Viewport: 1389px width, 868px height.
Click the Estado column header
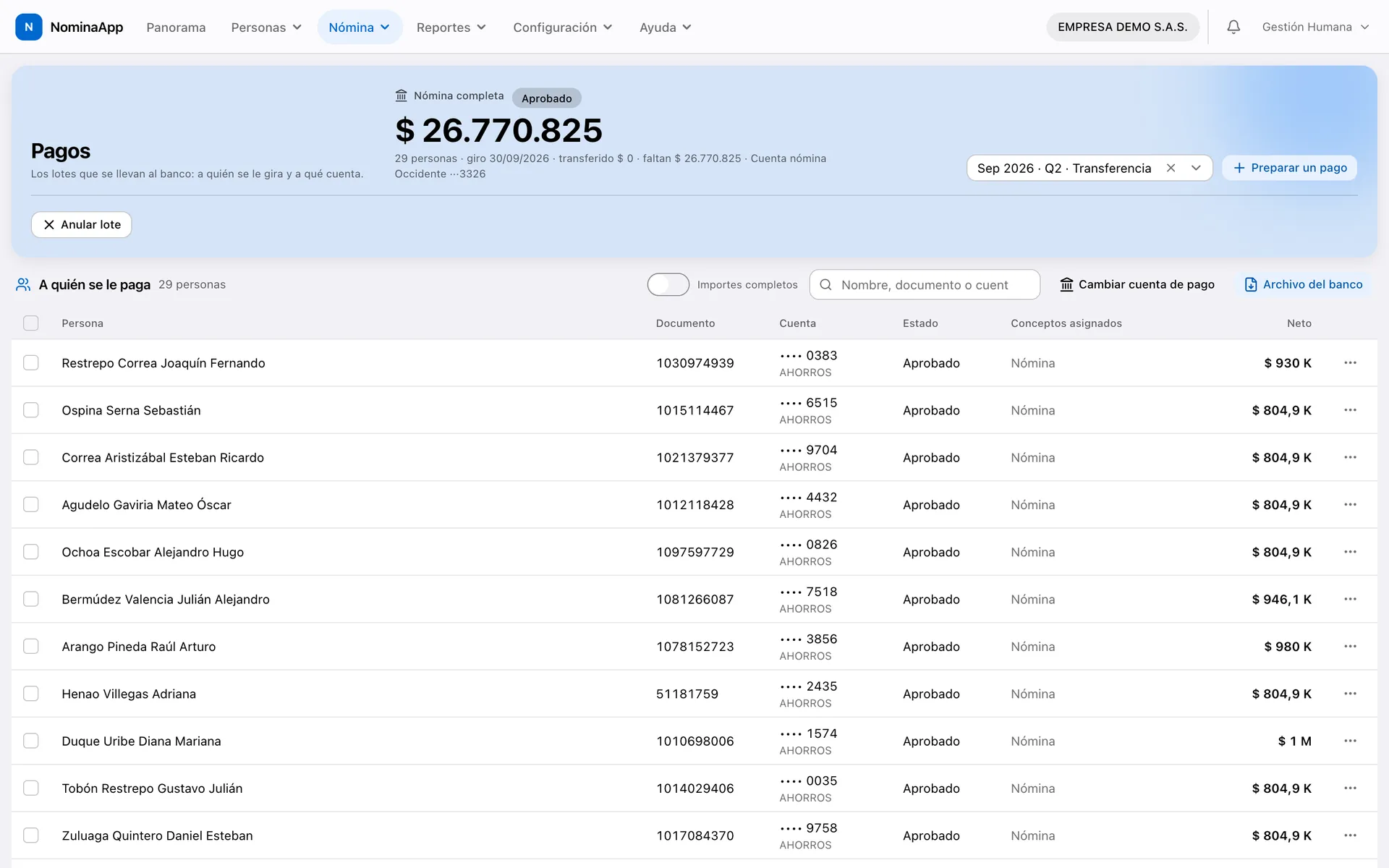click(920, 323)
